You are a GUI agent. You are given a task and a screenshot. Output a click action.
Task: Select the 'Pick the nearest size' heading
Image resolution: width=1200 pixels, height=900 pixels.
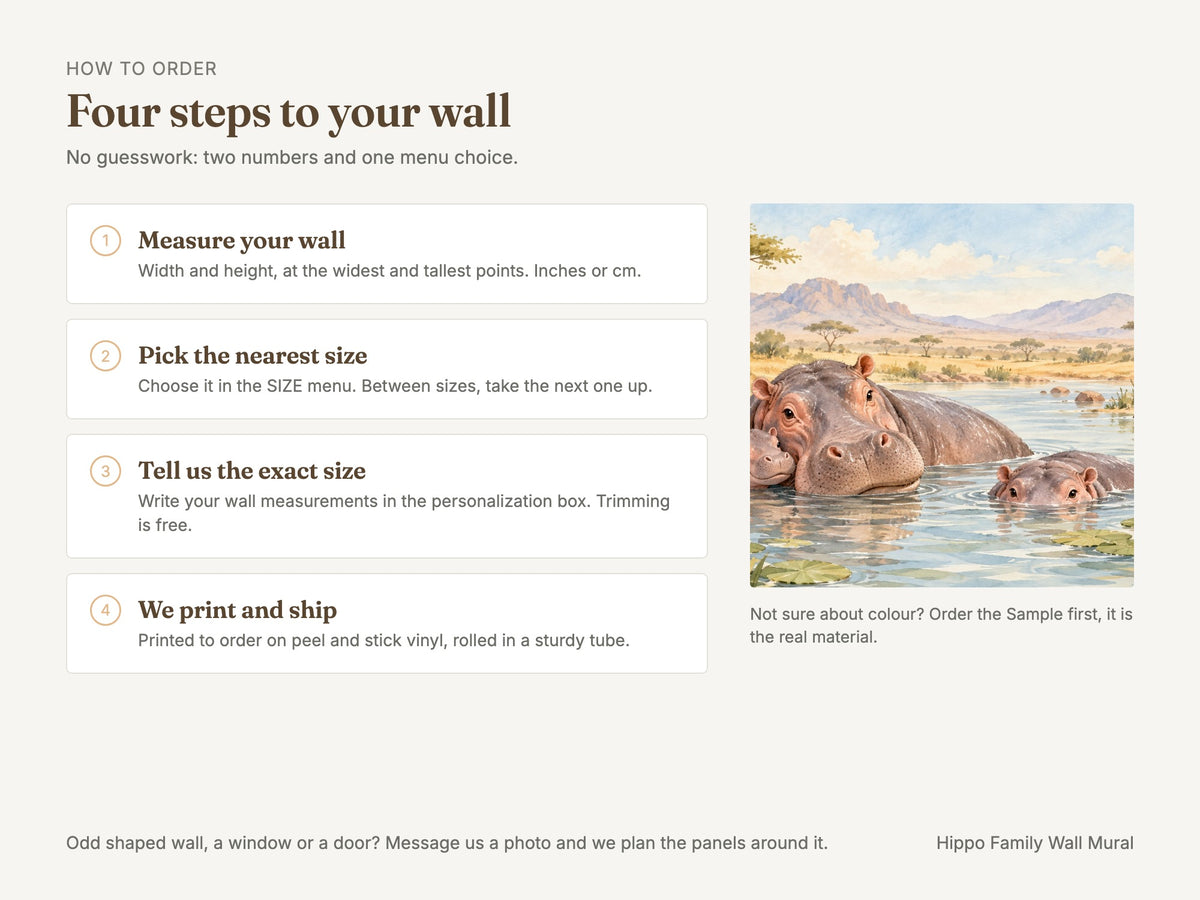253,356
